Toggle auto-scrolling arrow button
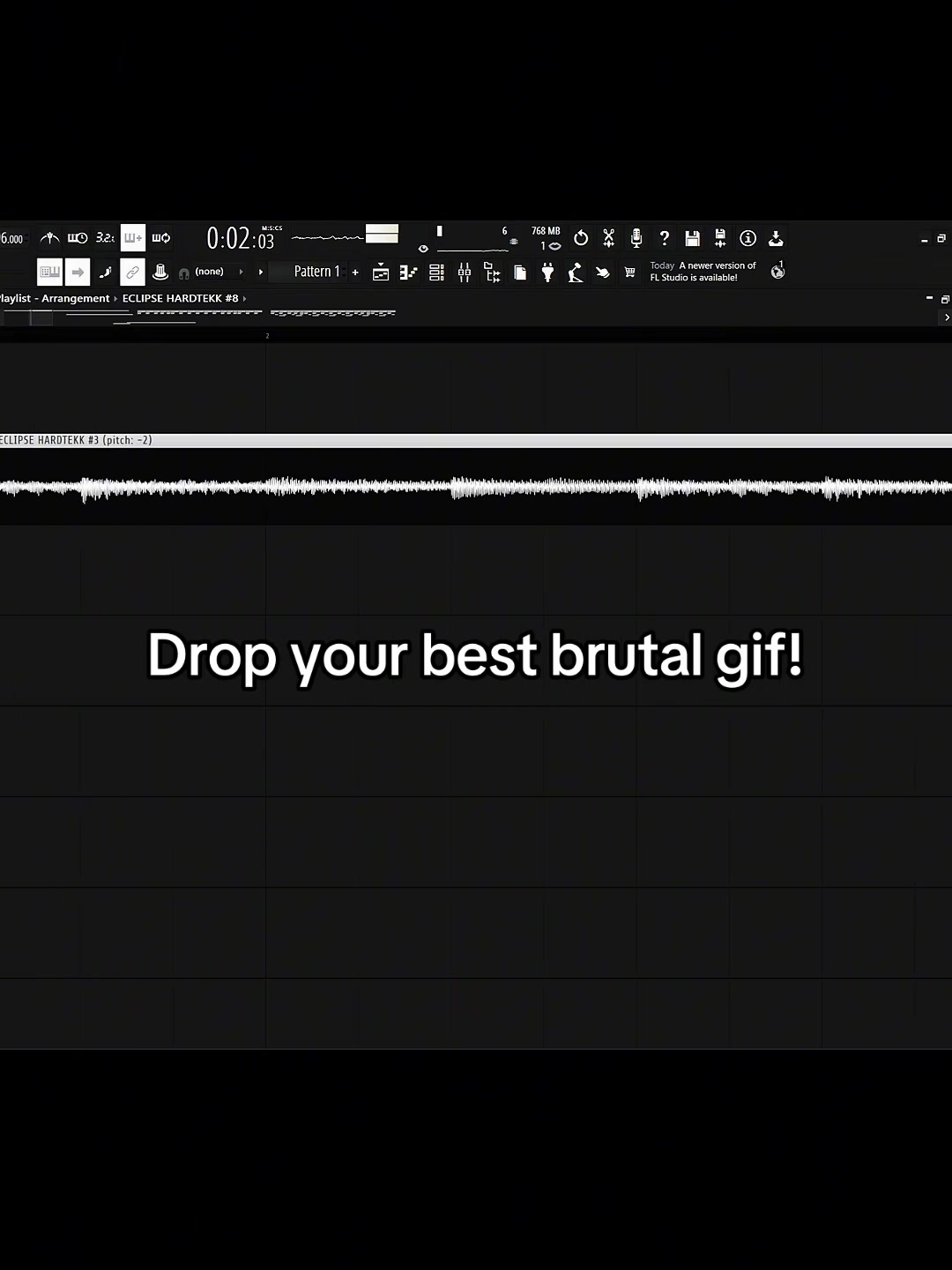The image size is (952, 1270). pos(78,272)
